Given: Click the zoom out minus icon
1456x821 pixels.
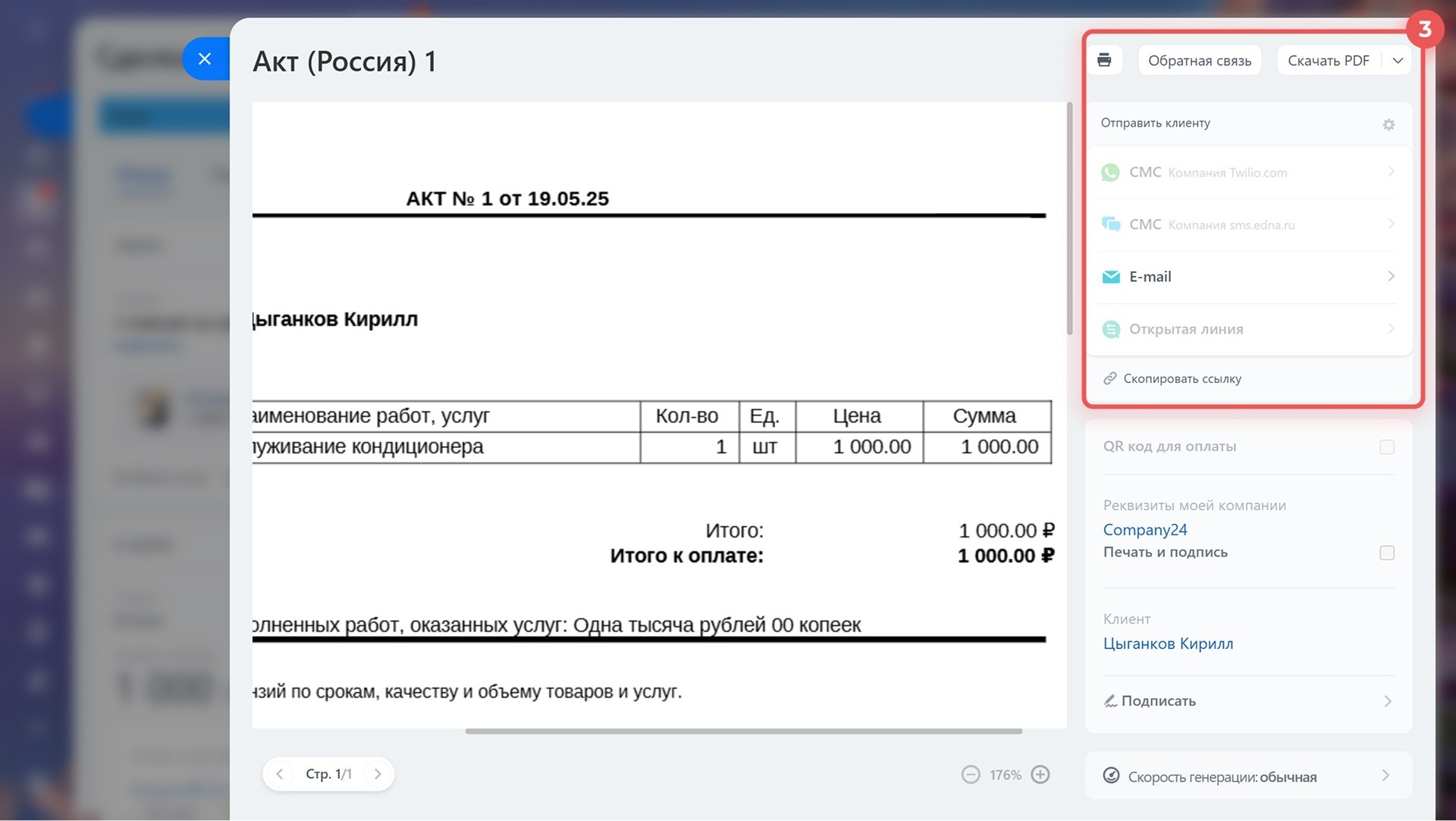Looking at the screenshot, I should [970, 774].
